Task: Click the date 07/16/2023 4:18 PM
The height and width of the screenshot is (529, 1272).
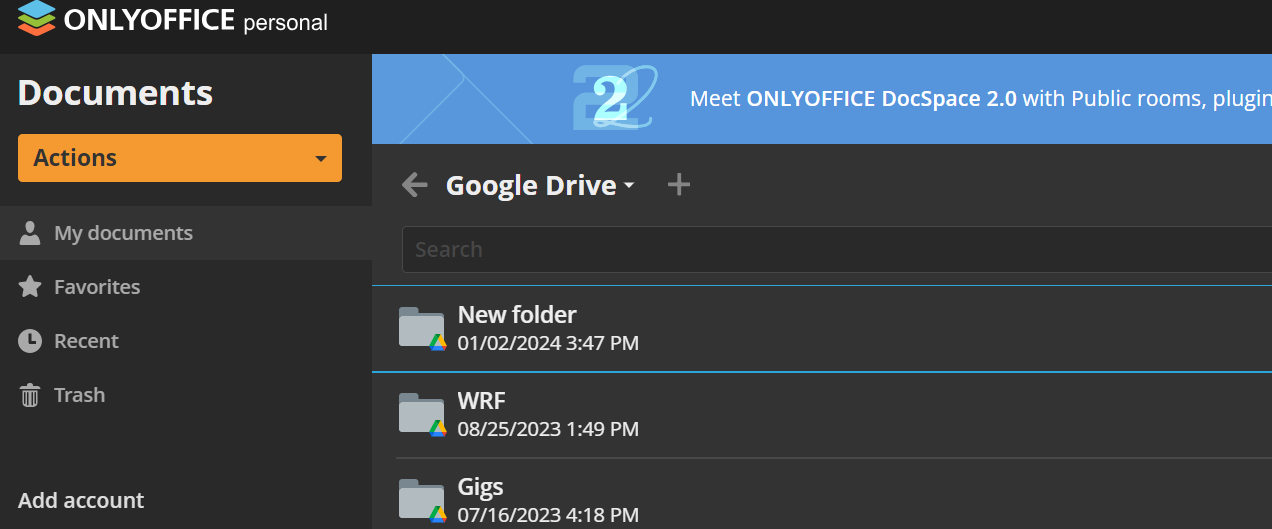Action: tap(548, 515)
